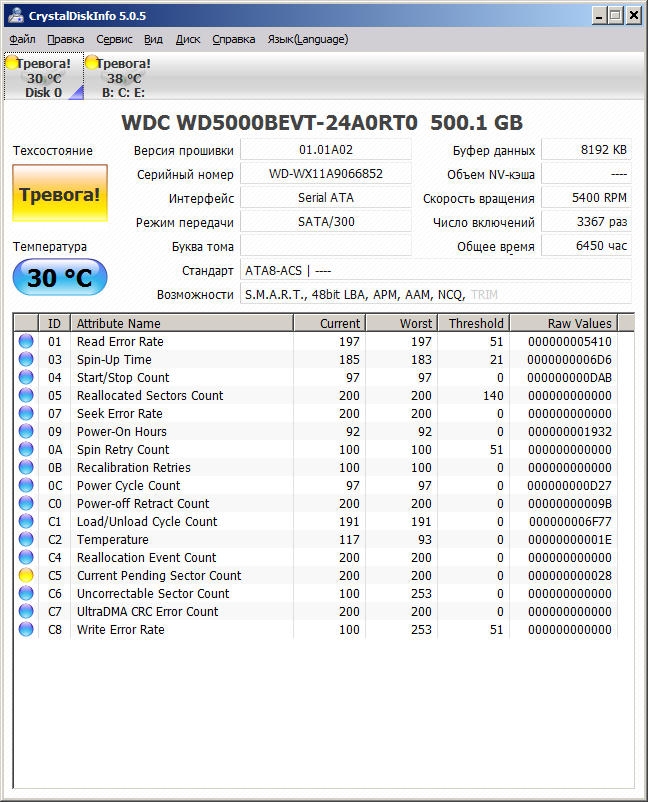The width and height of the screenshot is (648, 802).
Task: Click status icon for Write Error Rate
Action: (x=26, y=629)
